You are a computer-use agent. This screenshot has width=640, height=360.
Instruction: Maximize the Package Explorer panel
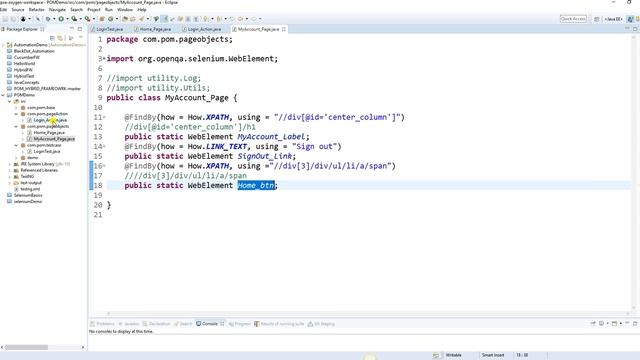coord(80,29)
